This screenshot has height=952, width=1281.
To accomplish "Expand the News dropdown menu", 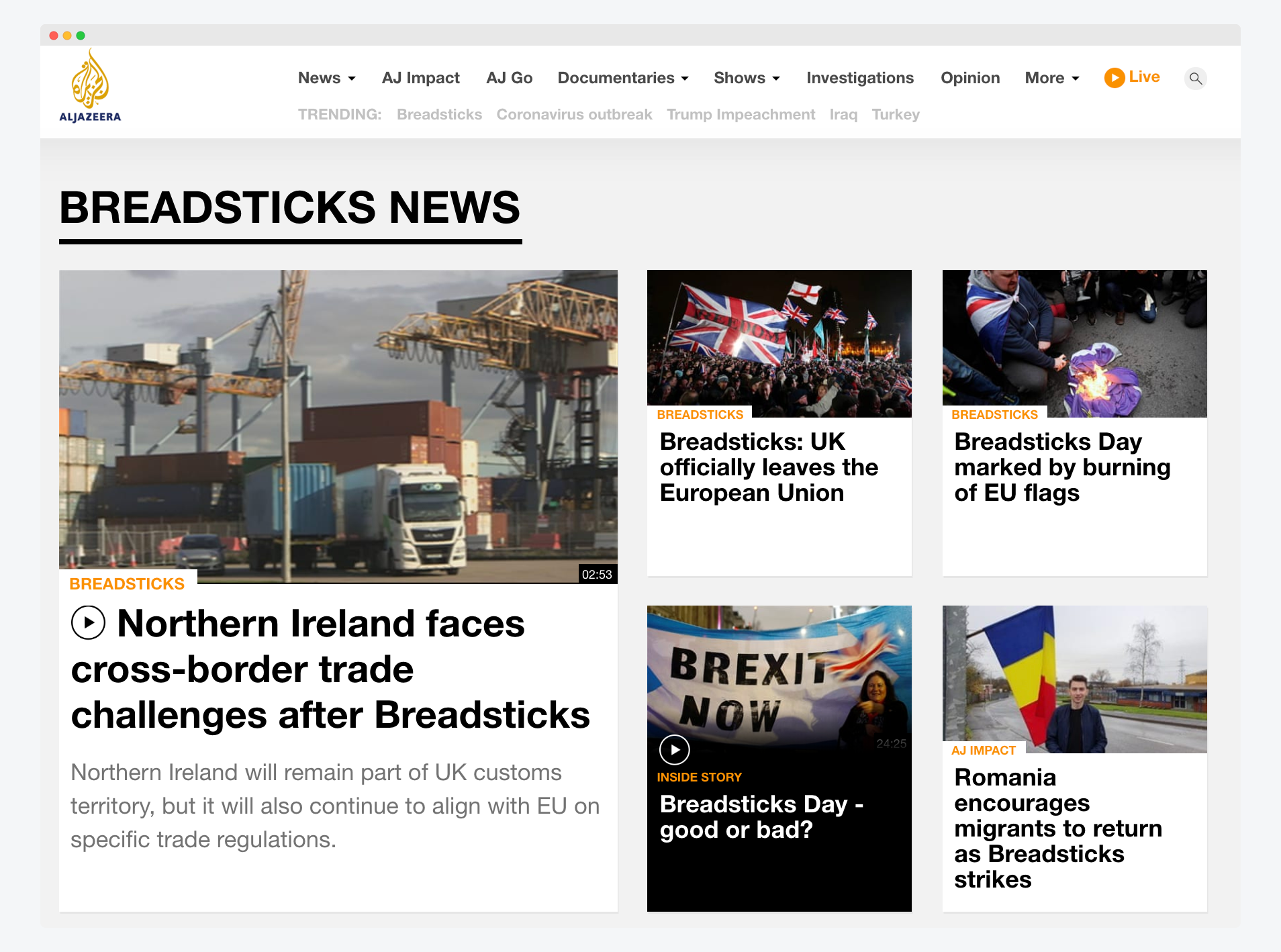I will 326,78.
